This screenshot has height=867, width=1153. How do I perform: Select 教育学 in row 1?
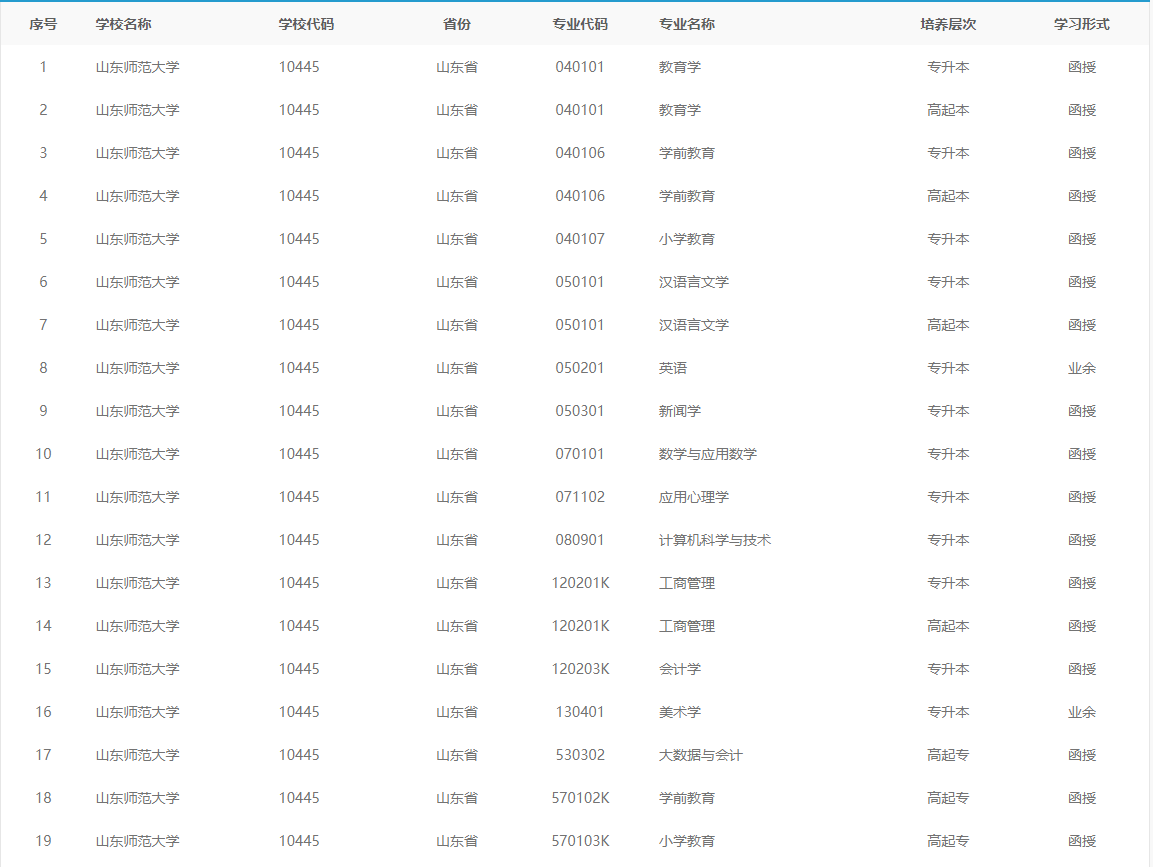click(680, 67)
